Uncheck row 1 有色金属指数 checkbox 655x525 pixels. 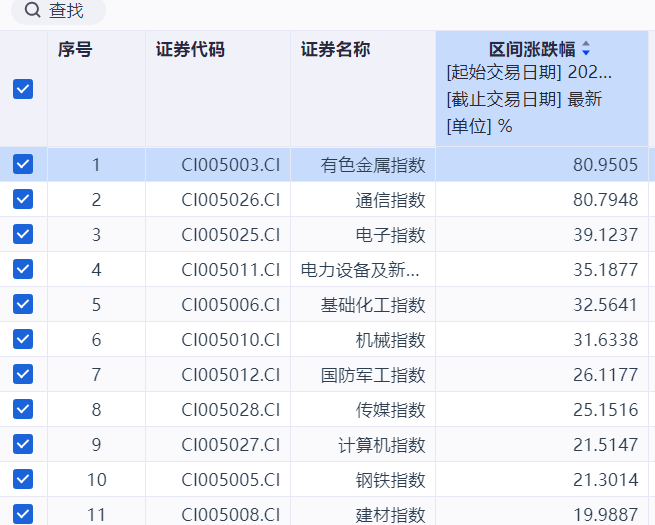tap(23, 164)
